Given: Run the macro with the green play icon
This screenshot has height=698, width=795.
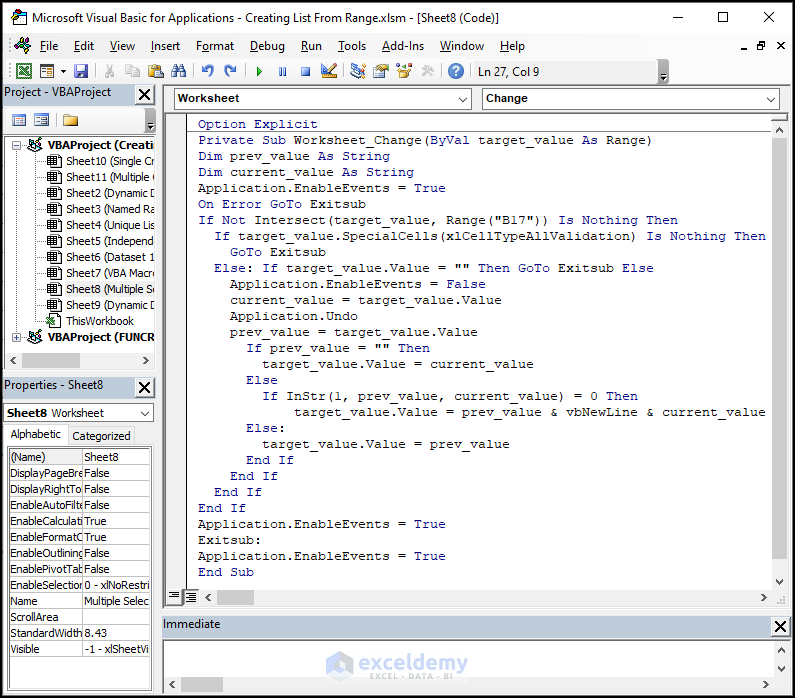Looking at the screenshot, I should [x=259, y=71].
